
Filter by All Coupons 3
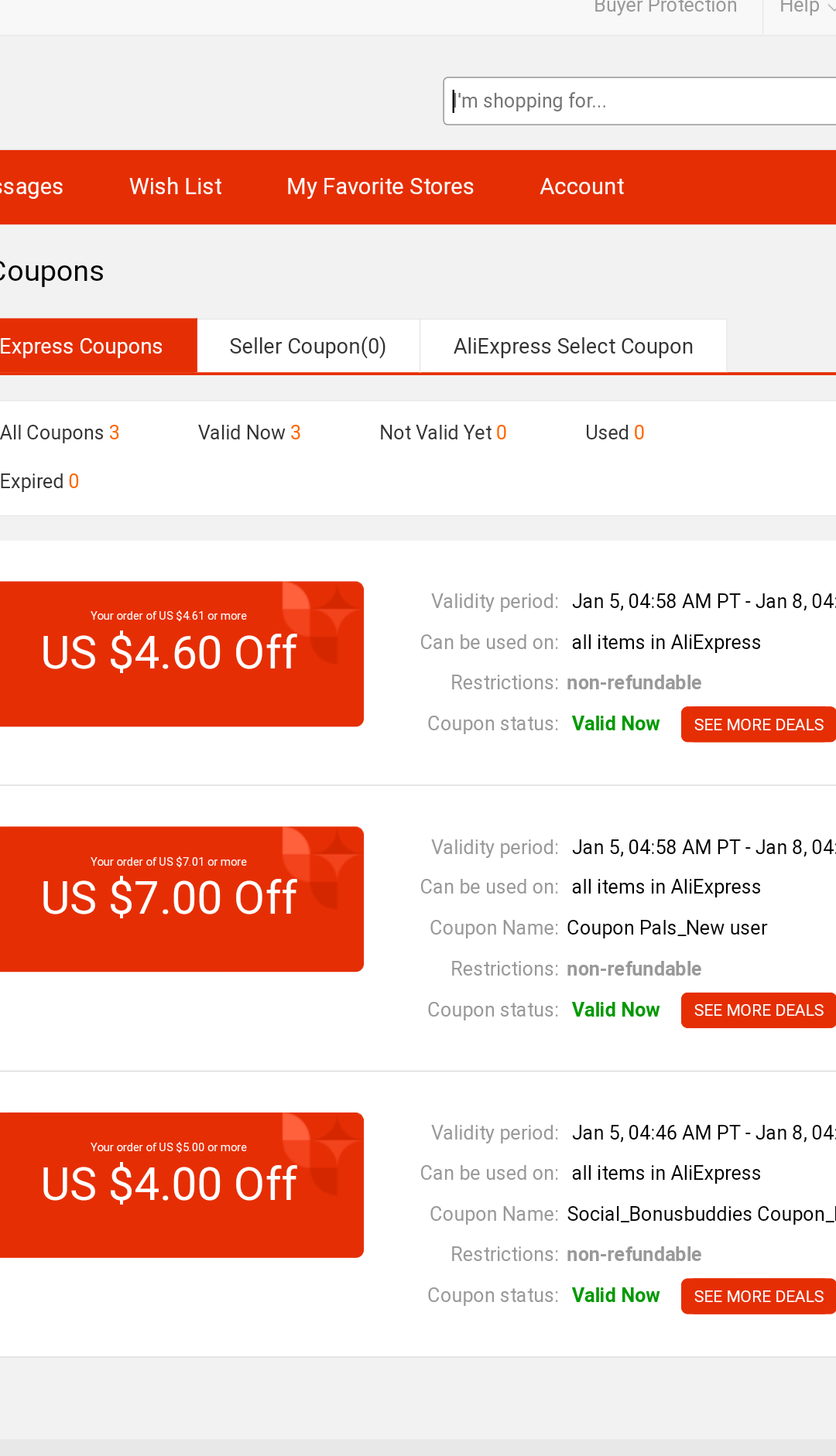pos(60,432)
